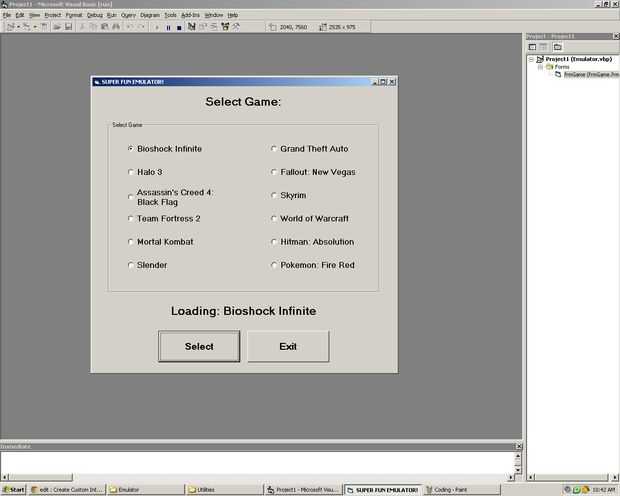Click Toggle Folders icon in Project panel
The image size is (620, 496).
coord(558,47)
